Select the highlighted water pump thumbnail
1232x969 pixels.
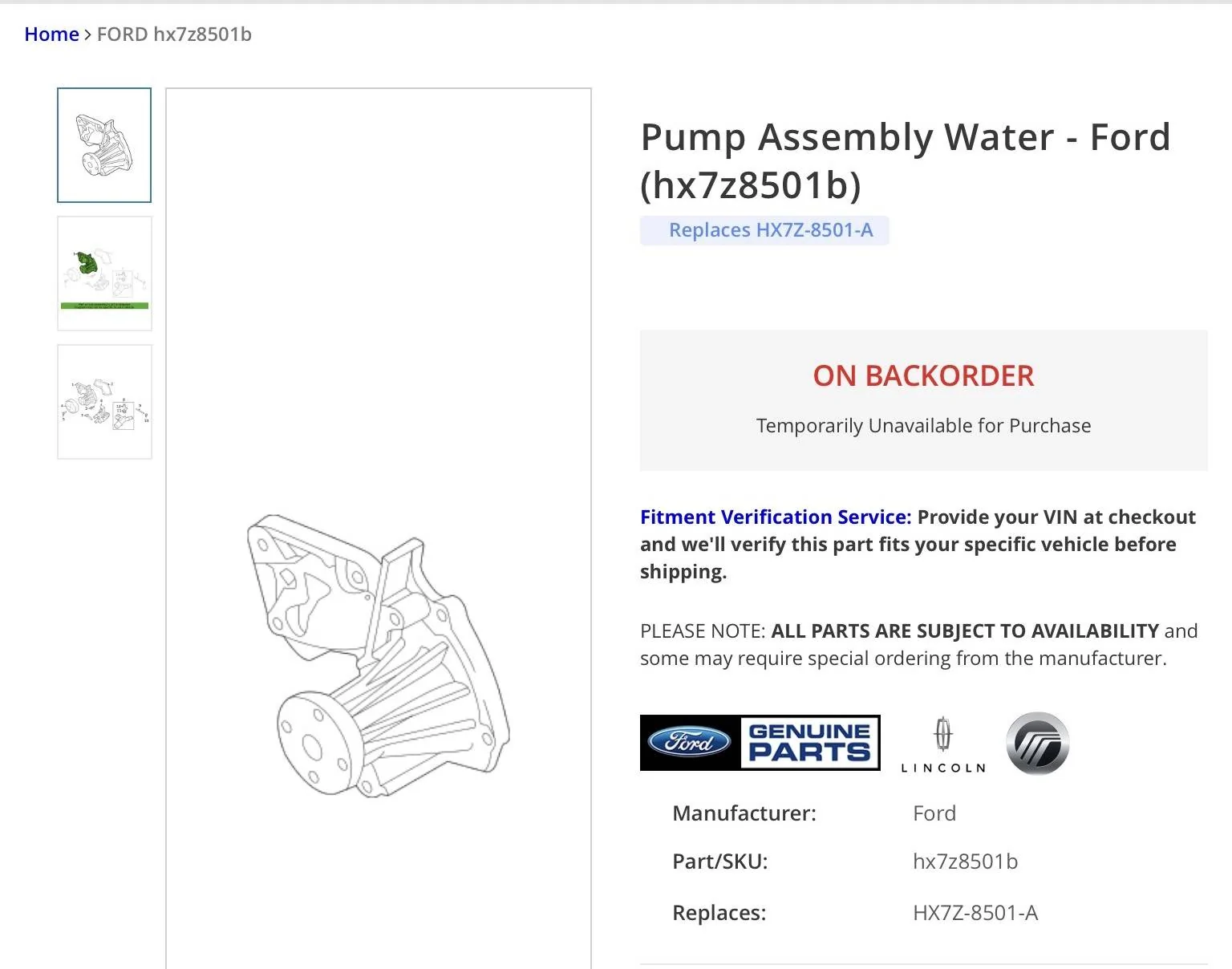point(103,145)
